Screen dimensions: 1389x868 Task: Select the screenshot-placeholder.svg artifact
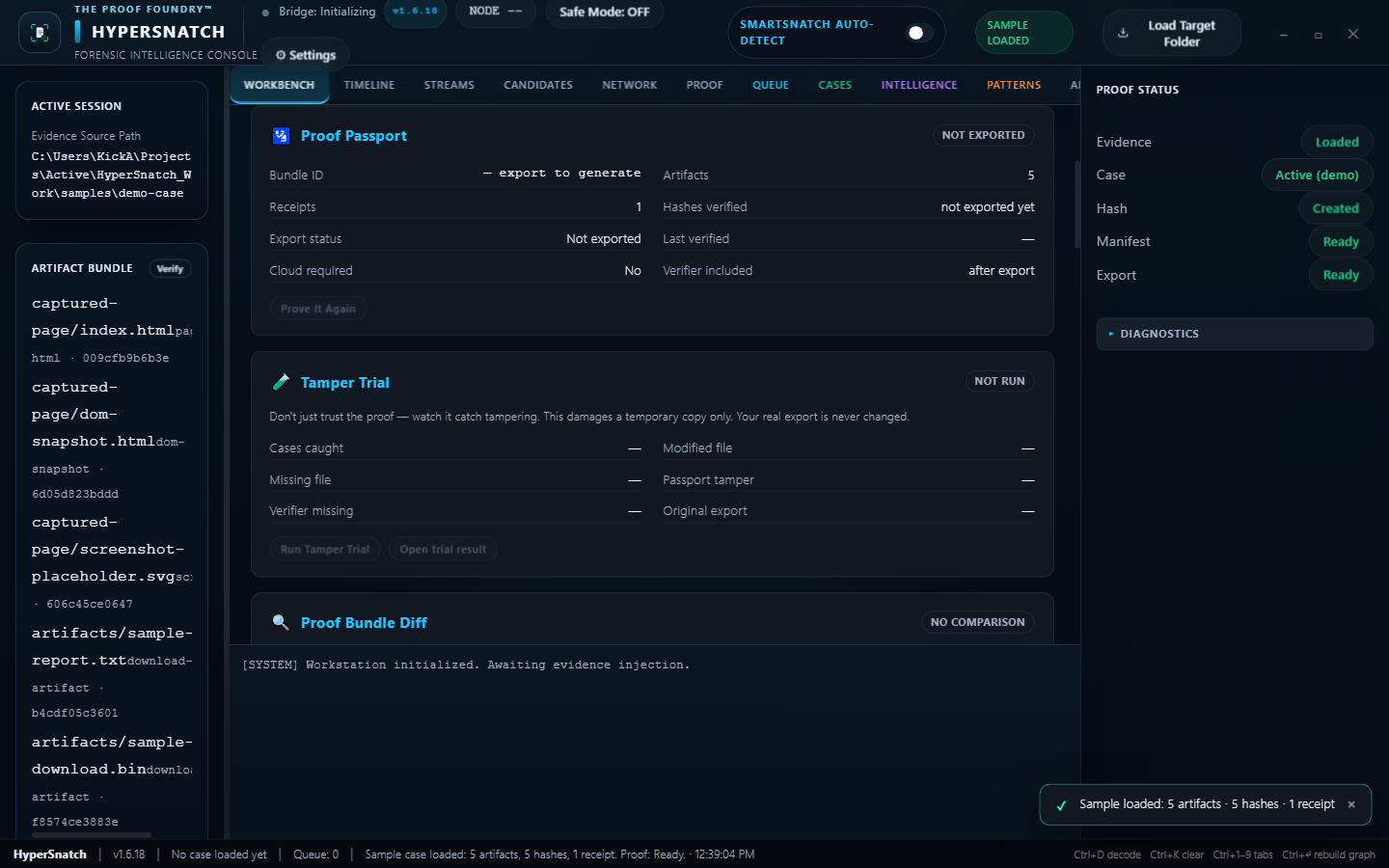112,562
